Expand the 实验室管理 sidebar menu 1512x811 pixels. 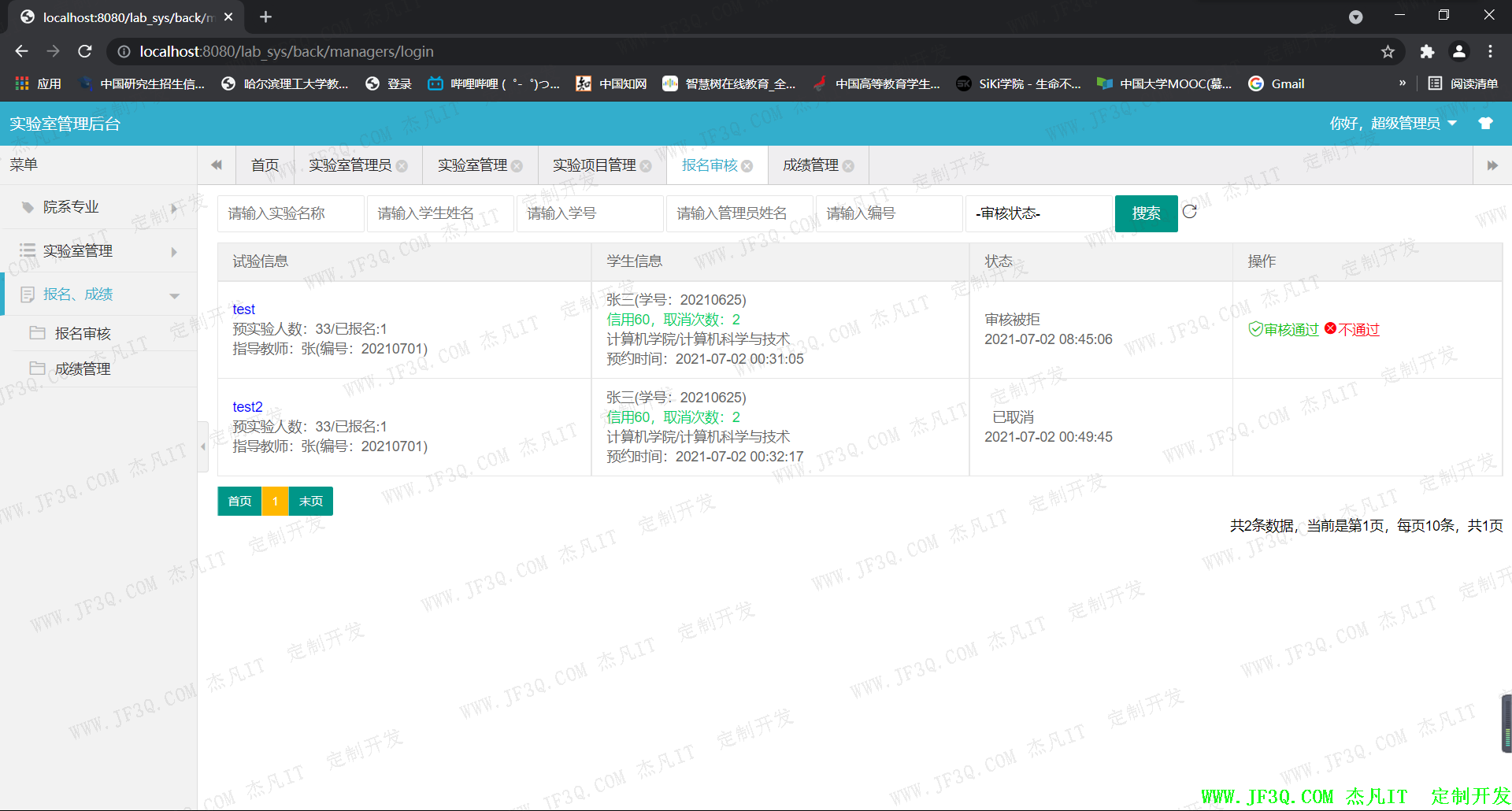(98, 251)
